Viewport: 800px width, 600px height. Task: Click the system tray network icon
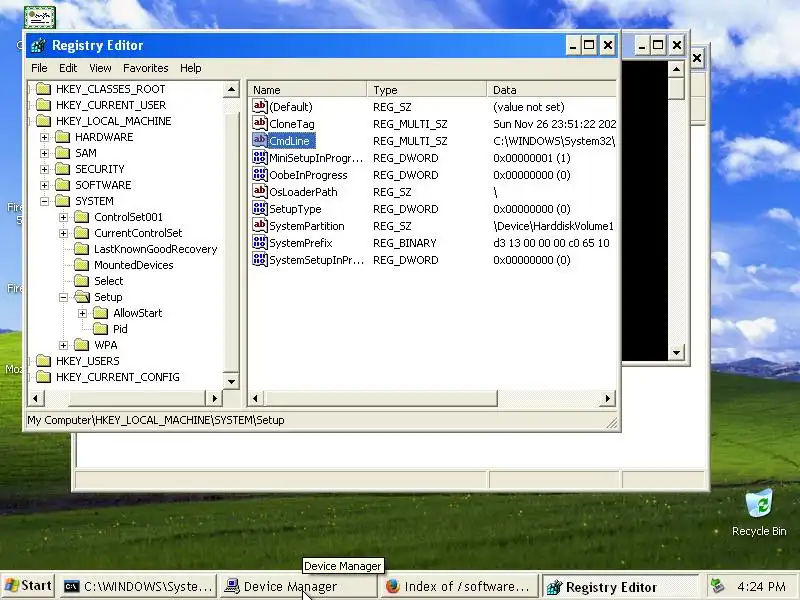pos(718,586)
